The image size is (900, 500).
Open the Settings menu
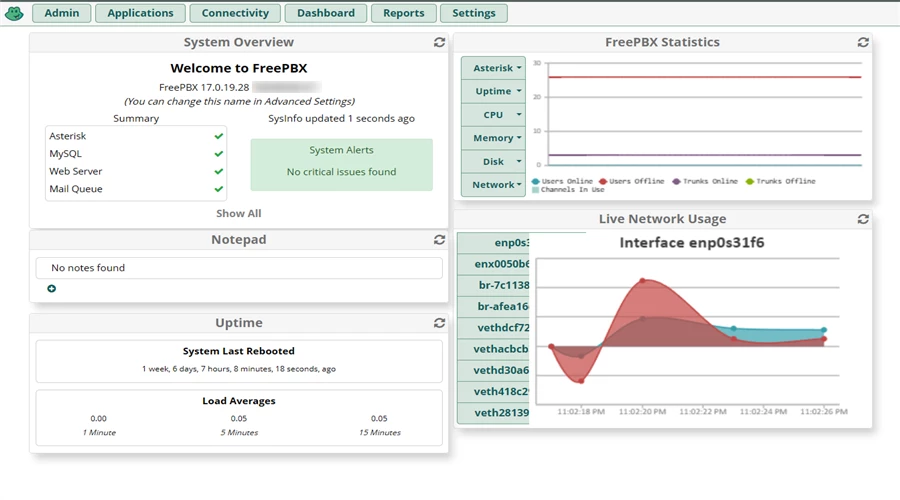point(474,13)
